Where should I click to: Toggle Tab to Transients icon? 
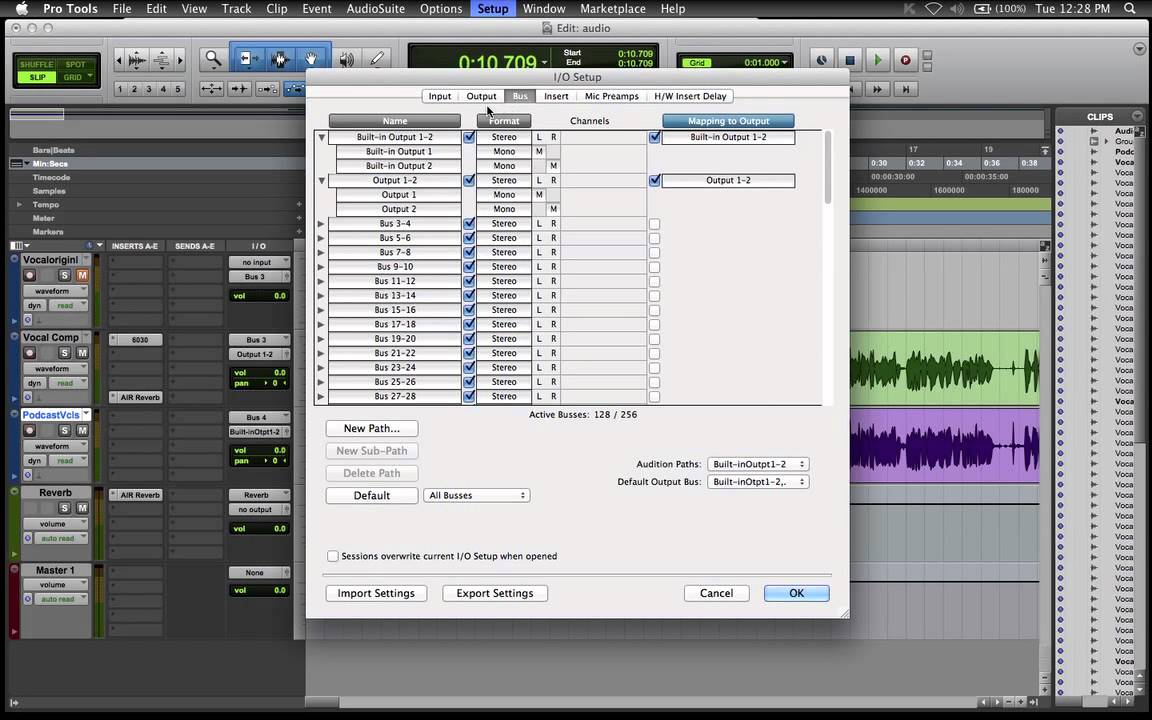coord(240,89)
